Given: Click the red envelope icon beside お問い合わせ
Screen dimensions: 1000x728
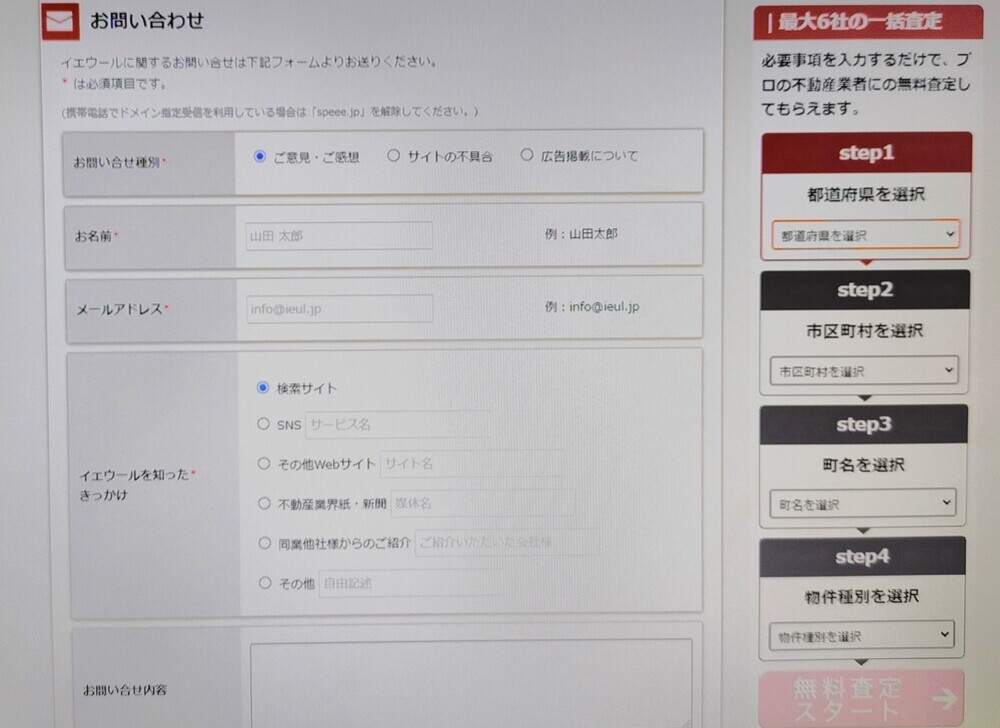Looking at the screenshot, I should point(60,20).
